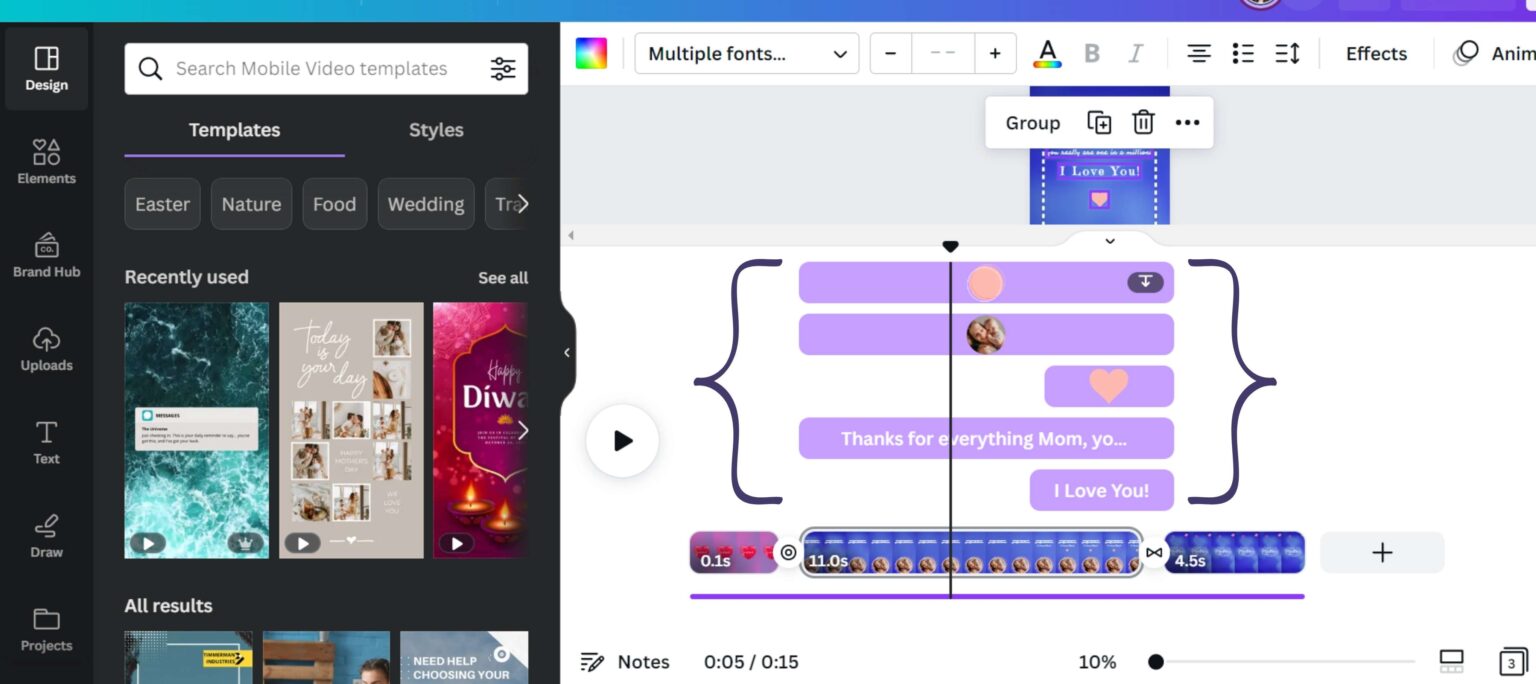
Task: Toggle italic formatting
Action: pos(1136,53)
